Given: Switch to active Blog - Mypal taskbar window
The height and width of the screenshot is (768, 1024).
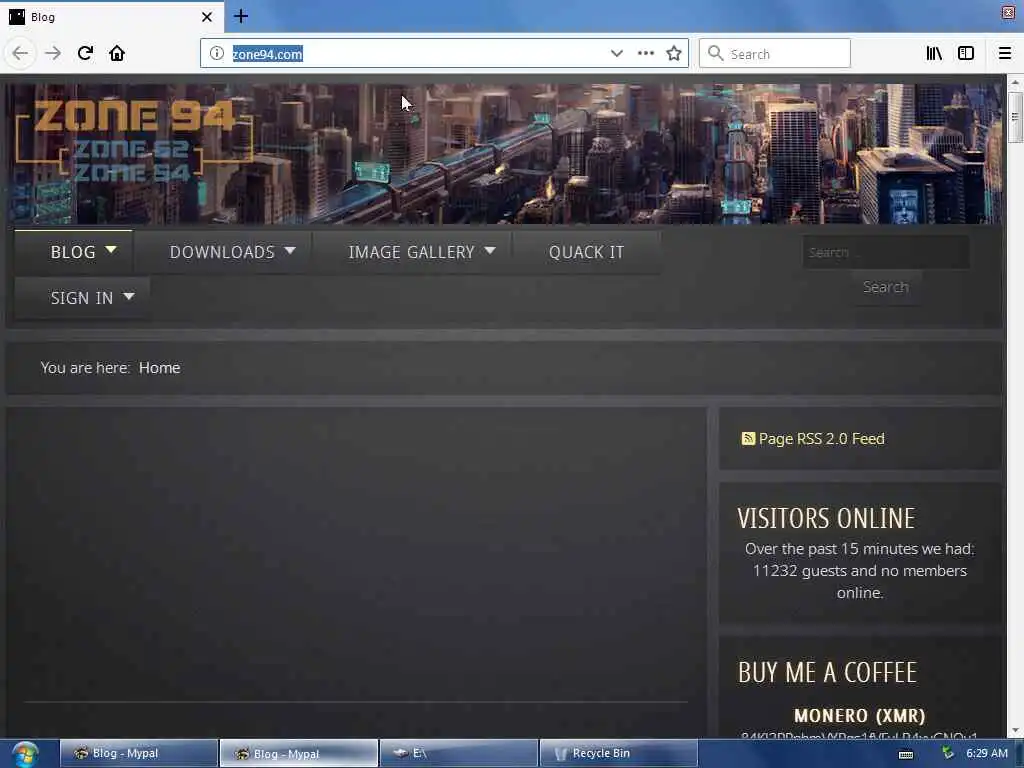Looking at the screenshot, I should point(298,753).
